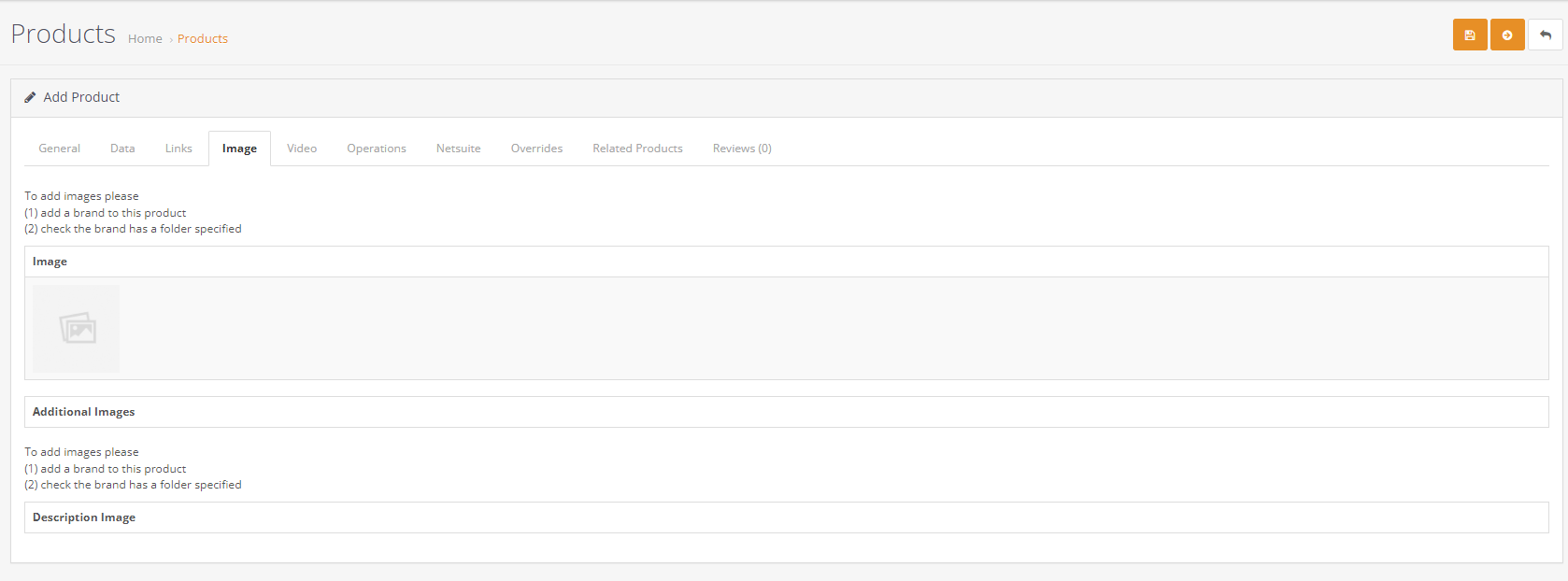Click the Additional Images section header
This screenshot has width=1568, height=581.
[787, 412]
